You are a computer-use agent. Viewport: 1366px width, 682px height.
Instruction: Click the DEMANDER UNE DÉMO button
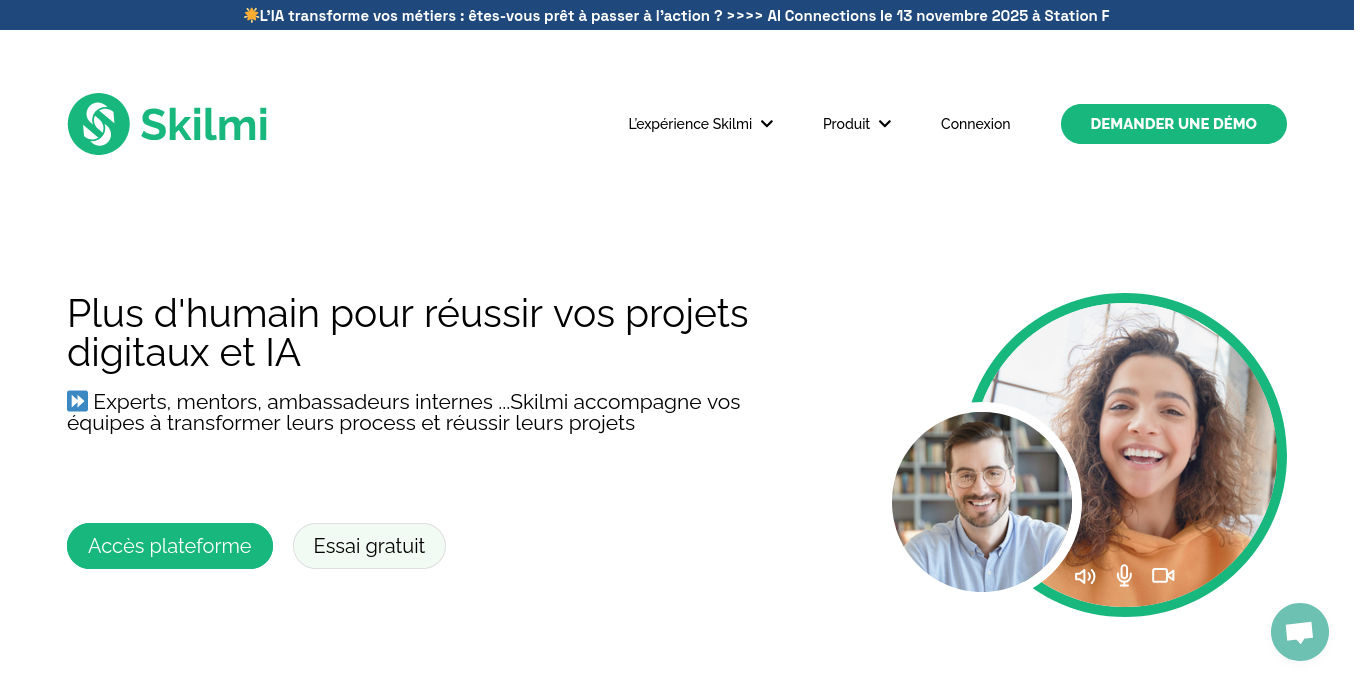click(1173, 123)
